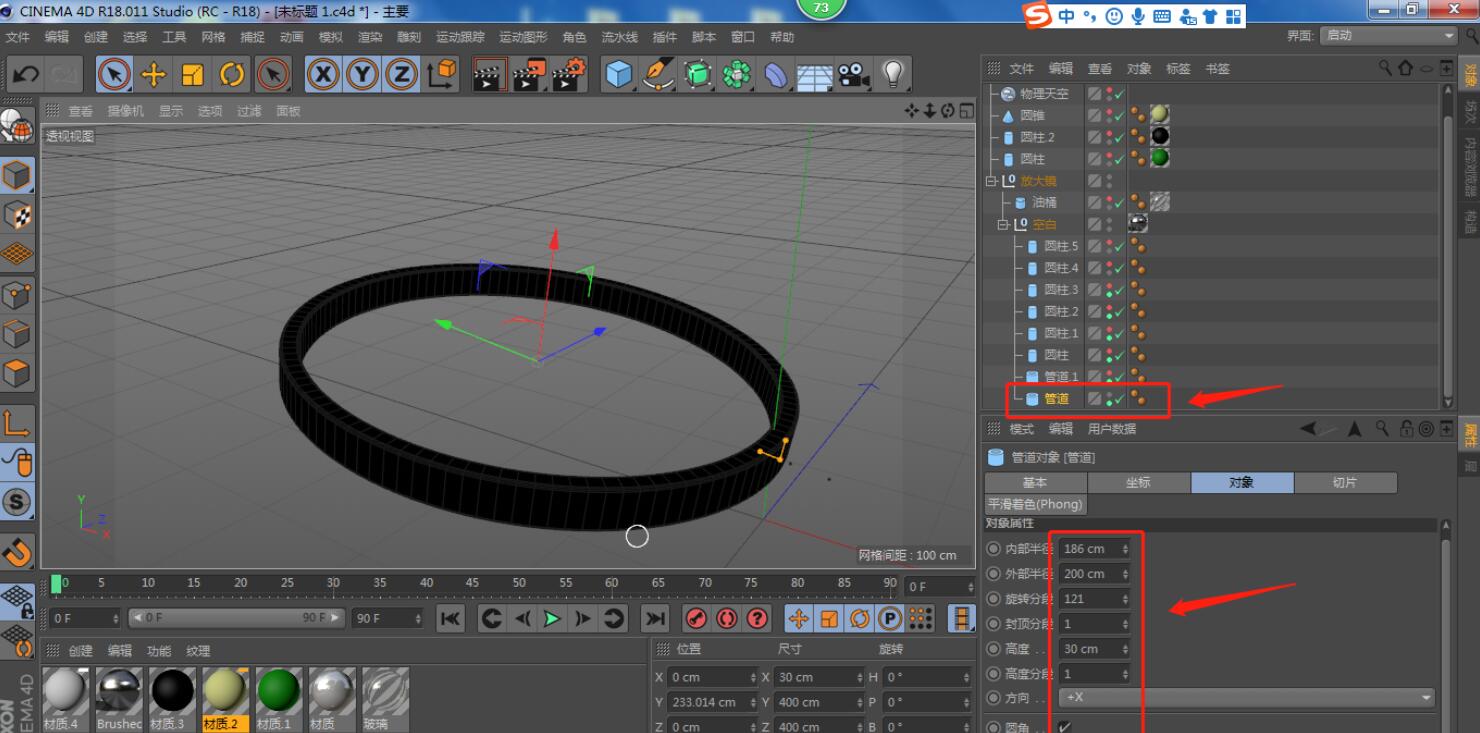Switch to Texture mode checkered cube
The width and height of the screenshot is (1480, 733).
[x=17, y=215]
